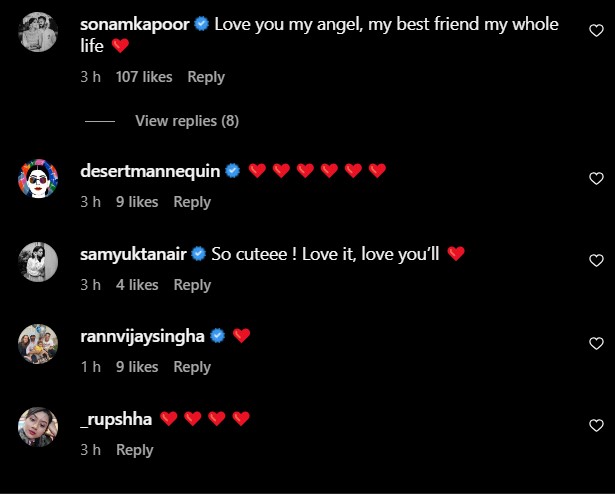Like desertmannequin's comment with heart icon
Viewport: 615px width, 494px height.
click(x=597, y=179)
